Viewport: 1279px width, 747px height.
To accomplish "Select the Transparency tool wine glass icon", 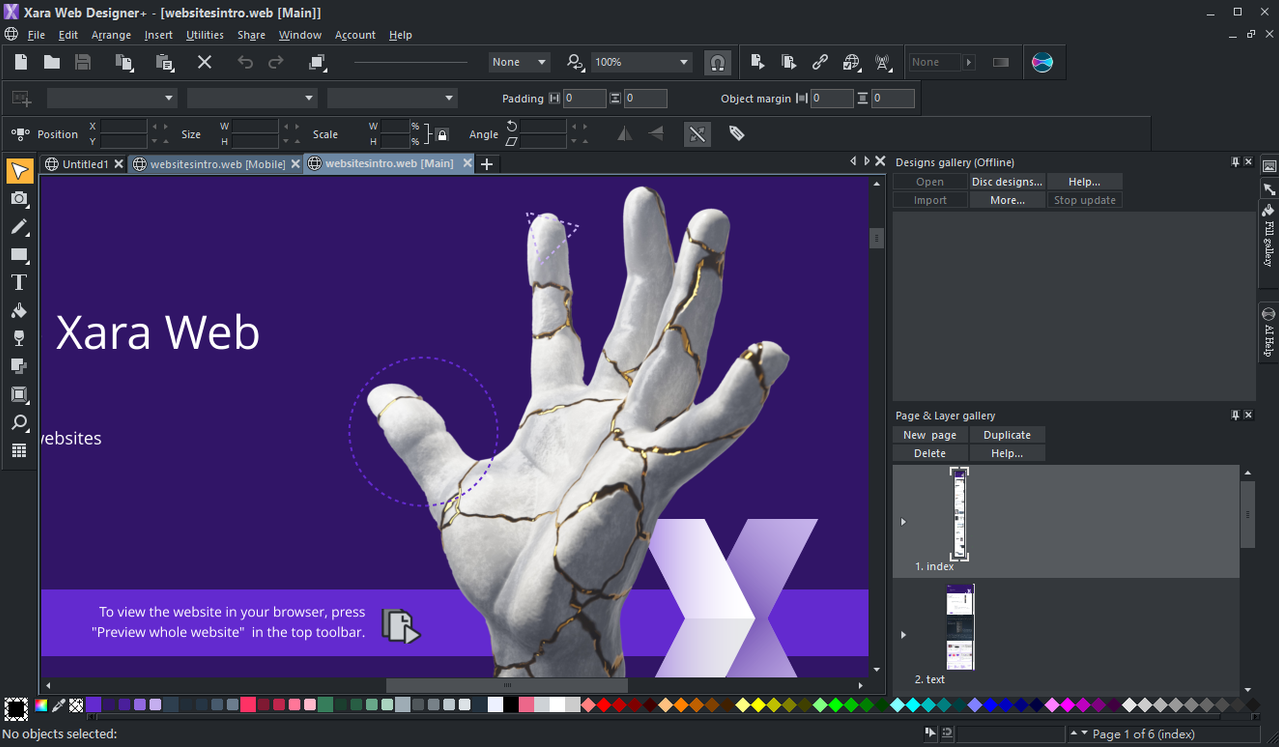I will [19, 339].
